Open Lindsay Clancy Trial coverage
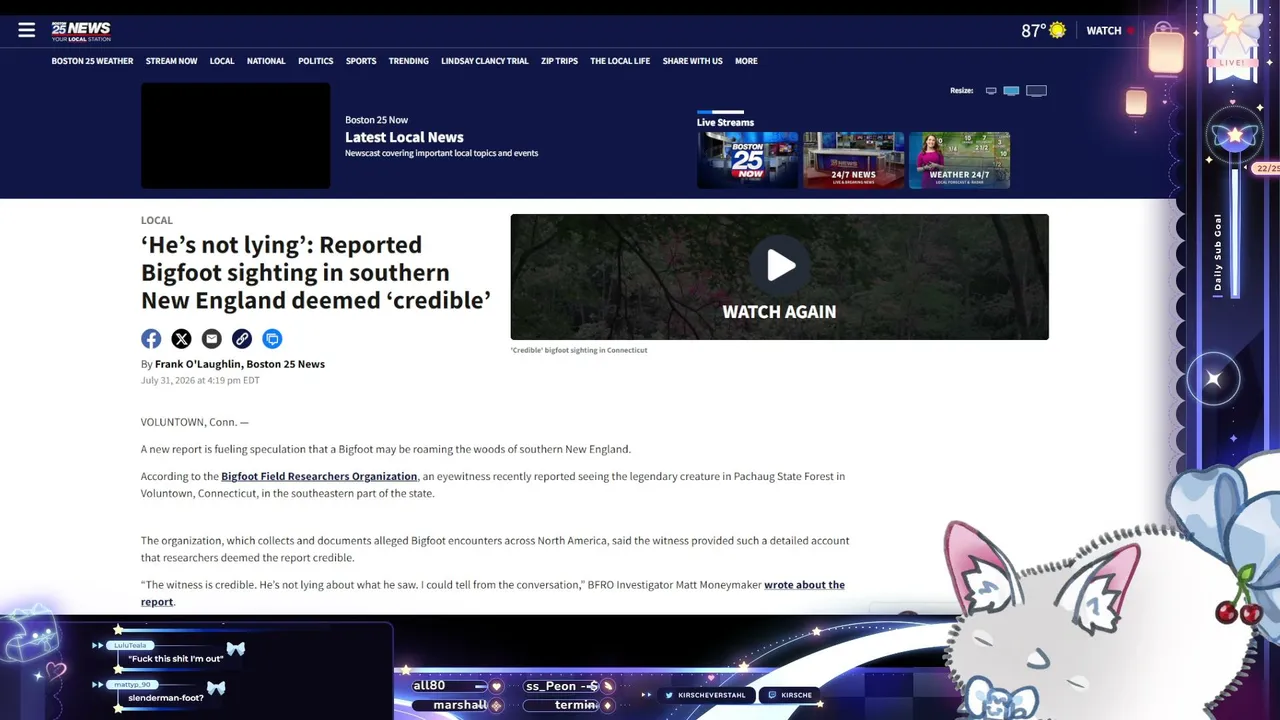 pos(485,61)
